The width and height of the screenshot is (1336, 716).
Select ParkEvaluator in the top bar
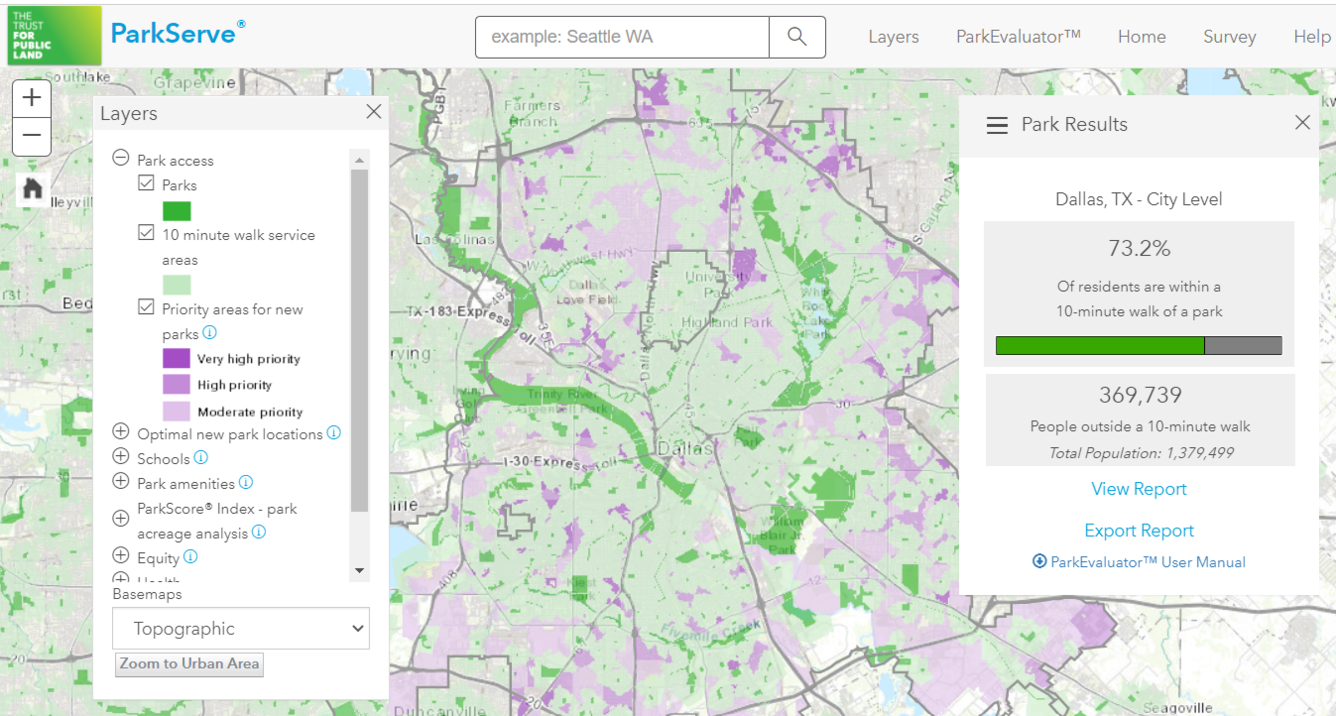[1017, 36]
